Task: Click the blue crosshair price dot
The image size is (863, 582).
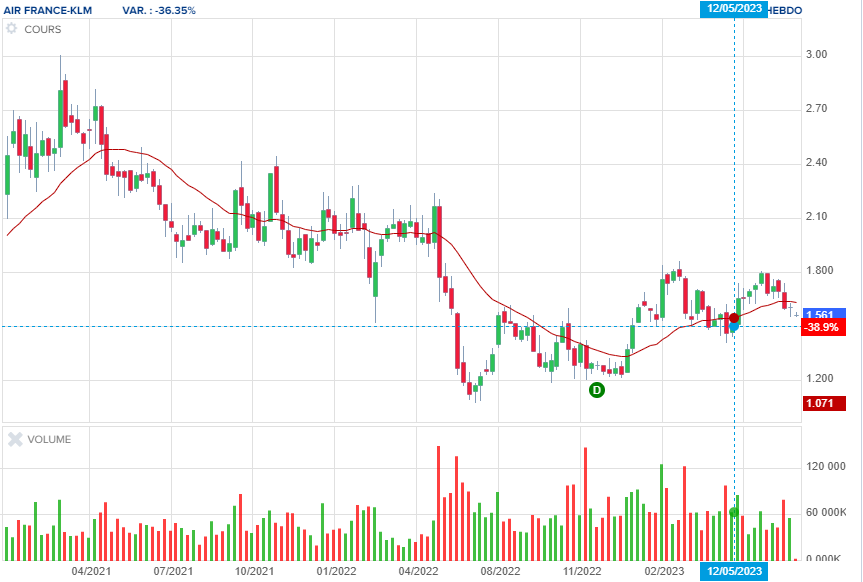Action: pos(734,326)
